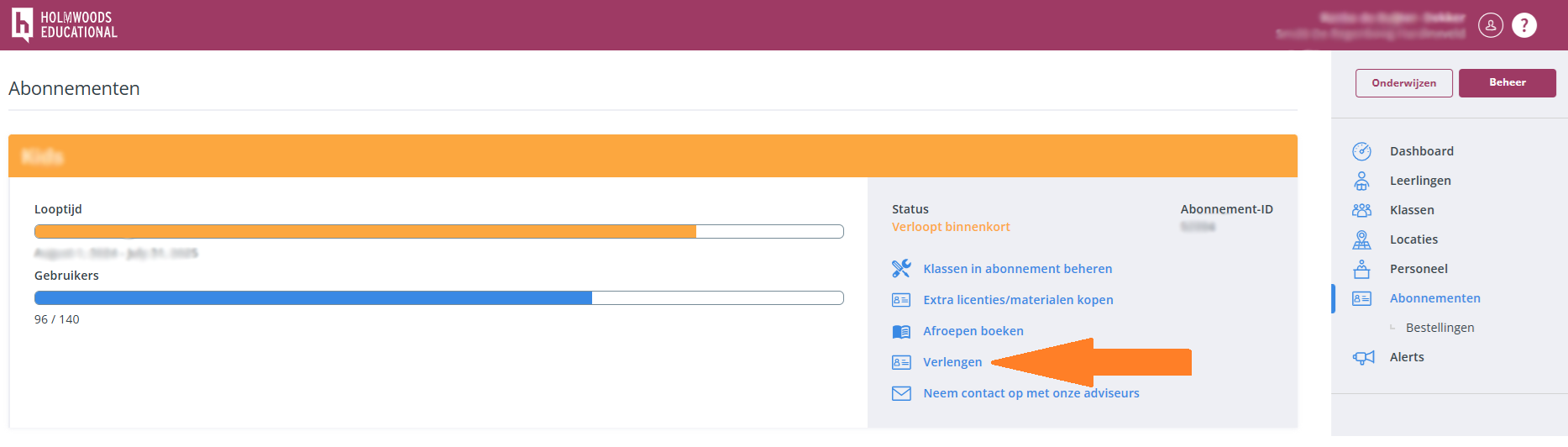Screen dimensions: 1568x447
Task: Click the orange Looptijd progress bar
Action: tap(438, 232)
